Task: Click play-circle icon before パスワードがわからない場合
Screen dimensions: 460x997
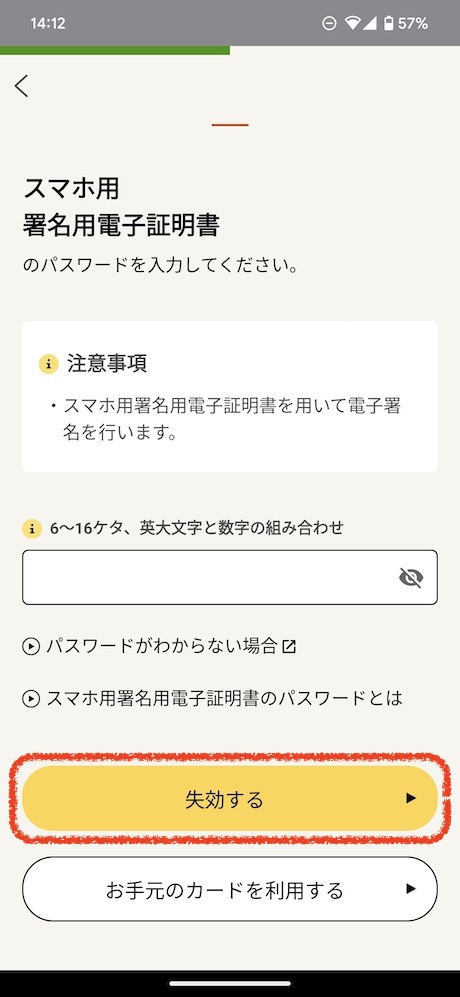Action: click(31, 647)
